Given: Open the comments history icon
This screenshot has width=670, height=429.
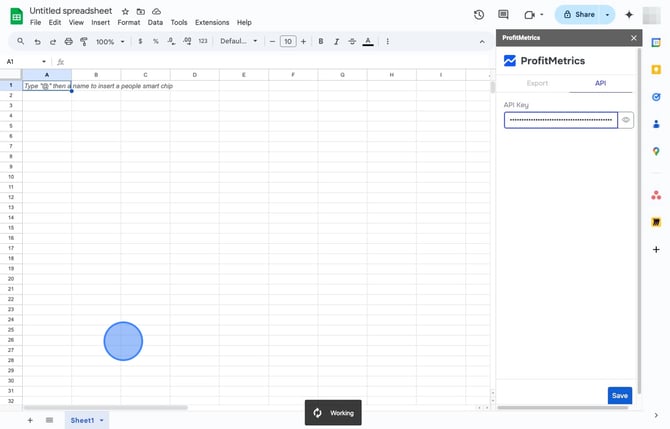Looking at the screenshot, I should click(x=503, y=15).
